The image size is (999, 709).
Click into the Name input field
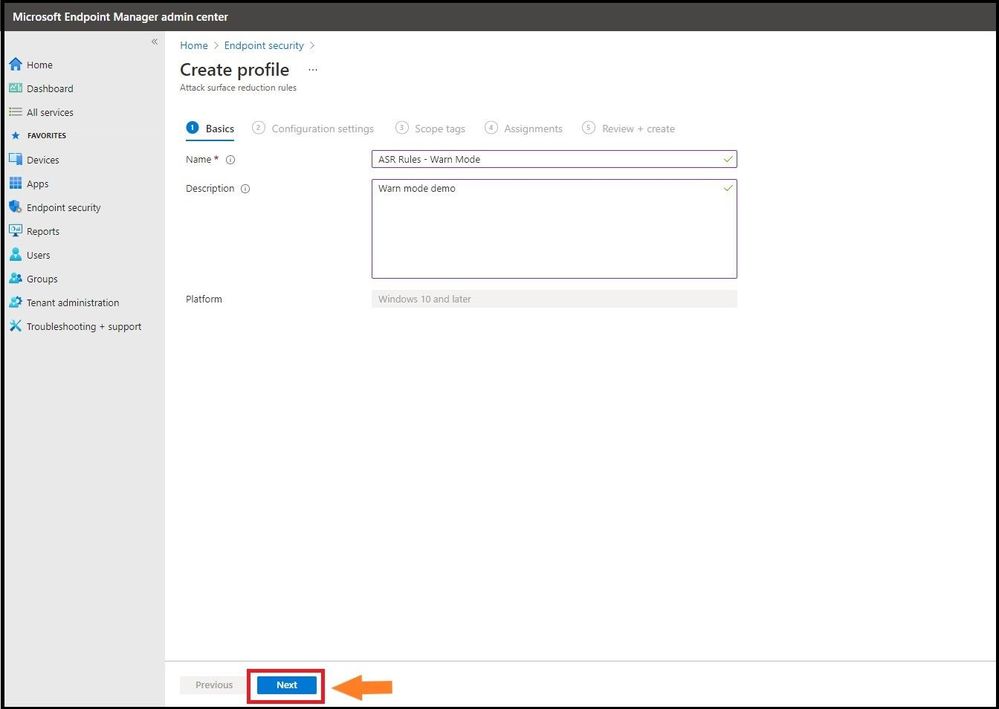(x=554, y=159)
